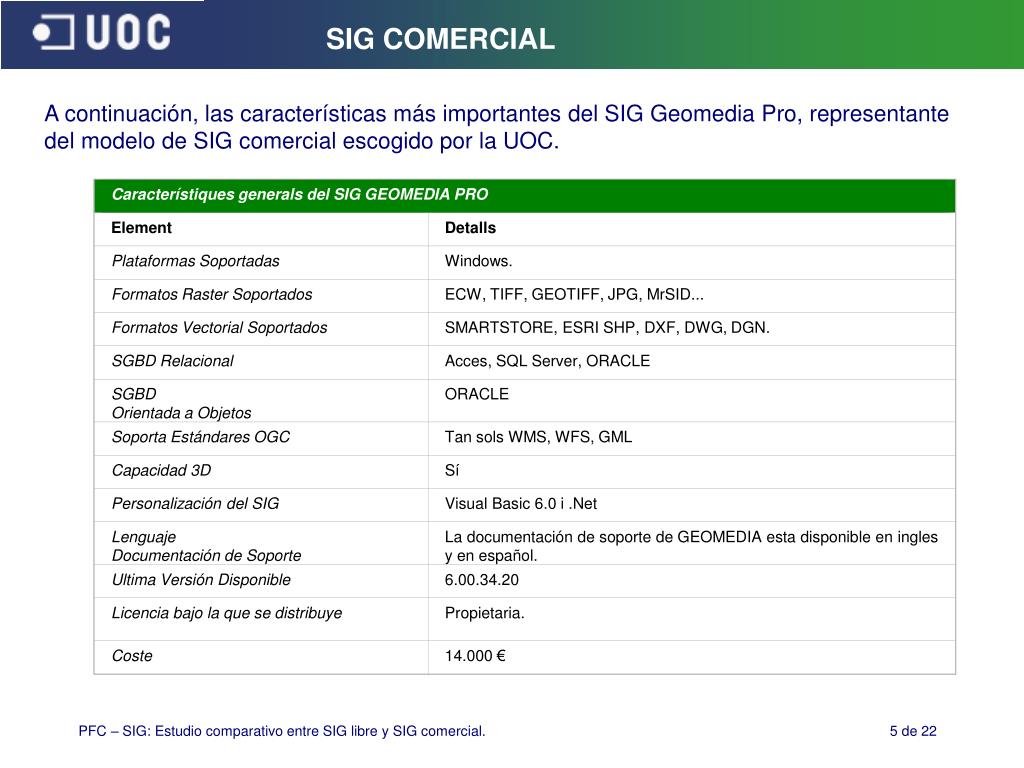1024x768 pixels.
Task: Select the 'Ultima Versión Disponible' row label
Action: [x=201, y=580]
